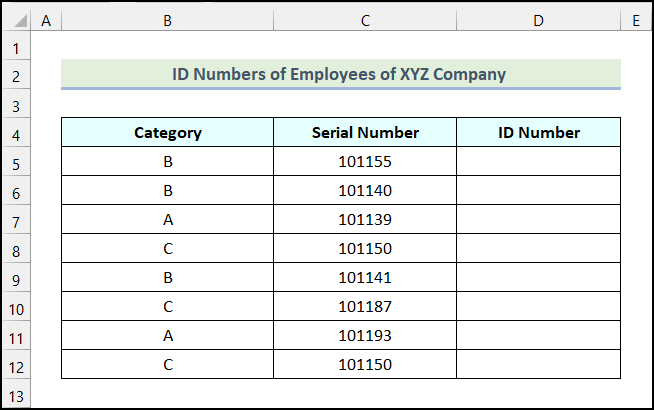Screen dimensions: 654x410
Task: Click the Category header cell
Action: pyautogui.click(x=167, y=133)
